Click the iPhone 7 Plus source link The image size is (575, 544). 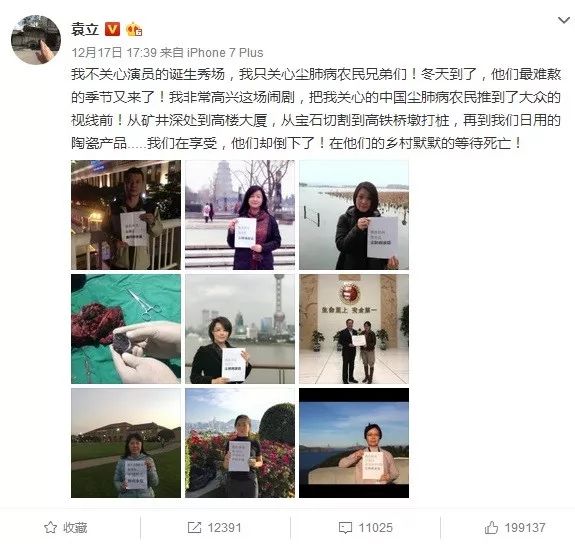[x=225, y=52]
